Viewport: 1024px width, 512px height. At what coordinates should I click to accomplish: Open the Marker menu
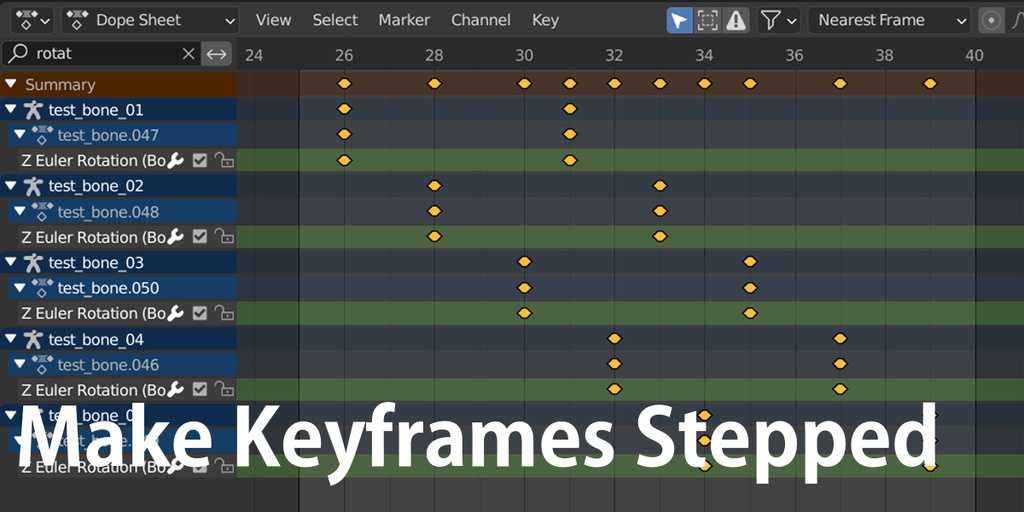404,20
